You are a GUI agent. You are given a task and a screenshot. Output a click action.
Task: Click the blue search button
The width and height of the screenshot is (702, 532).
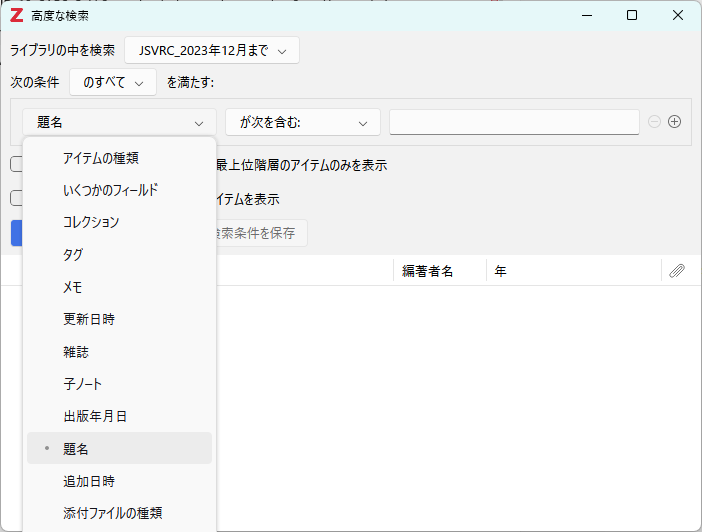click(x=17, y=233)
